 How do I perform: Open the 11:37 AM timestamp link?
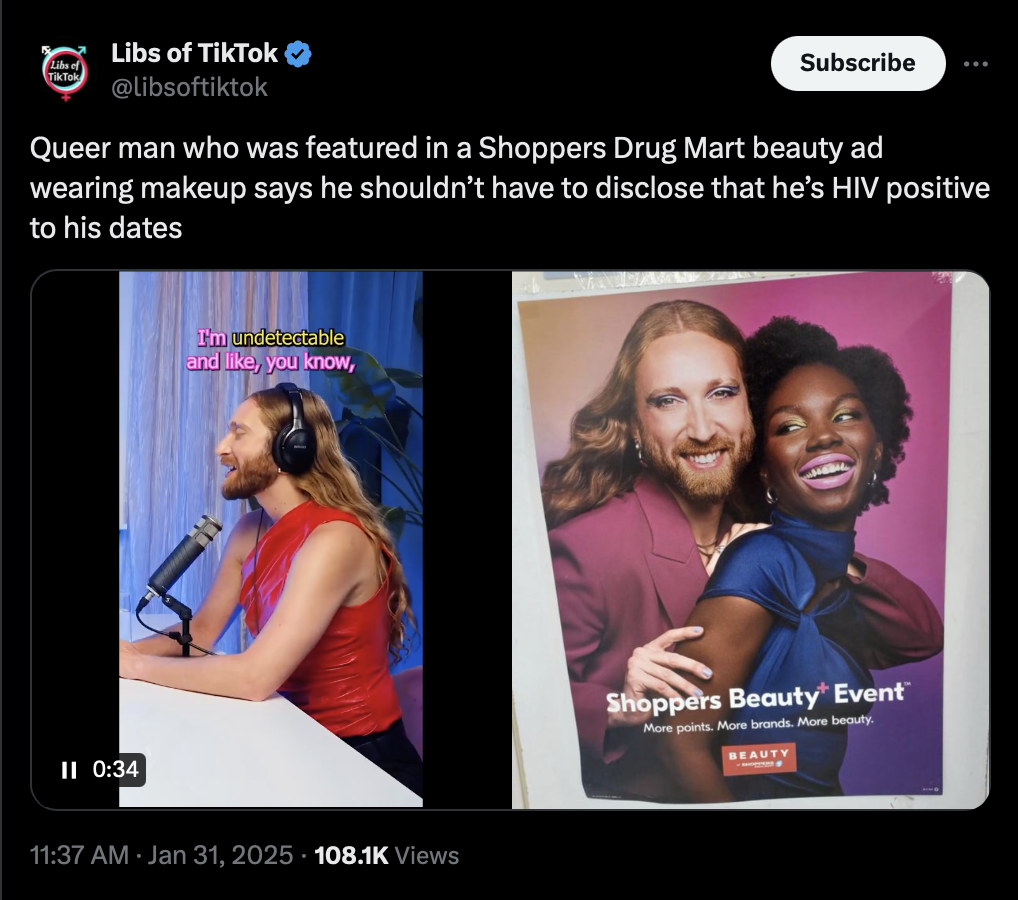(79, 855)
